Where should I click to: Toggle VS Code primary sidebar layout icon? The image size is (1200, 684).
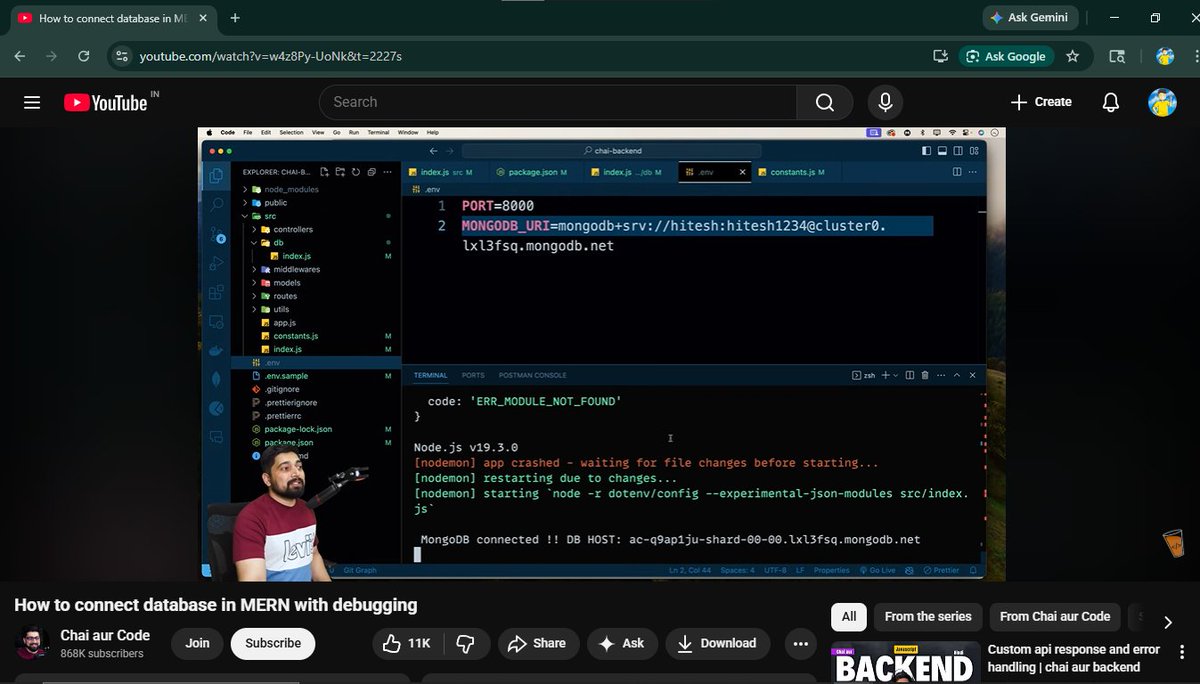tap(926, 151)
